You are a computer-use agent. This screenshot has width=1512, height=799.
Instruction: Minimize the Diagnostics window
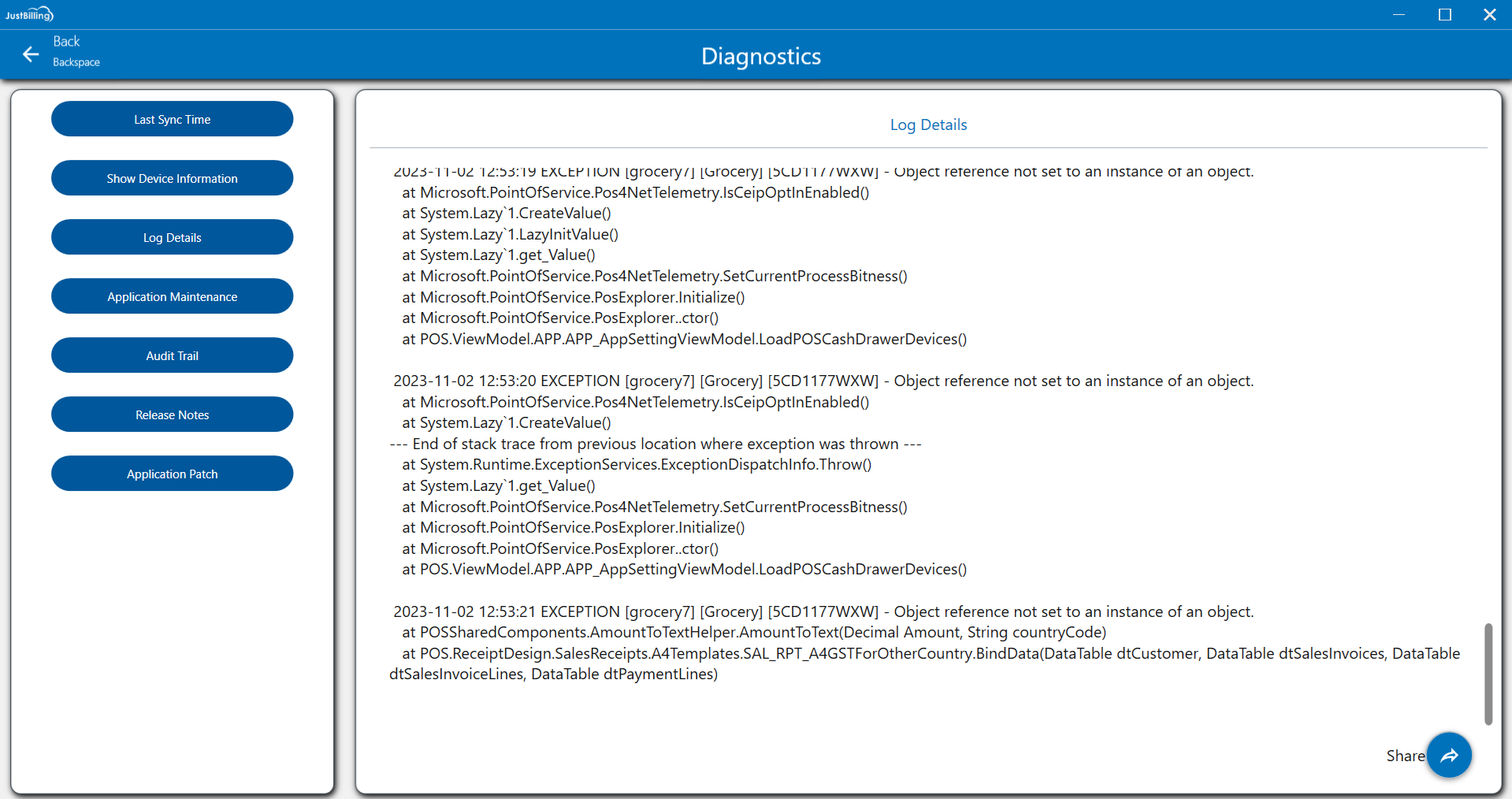click(x=1399, y=14)
